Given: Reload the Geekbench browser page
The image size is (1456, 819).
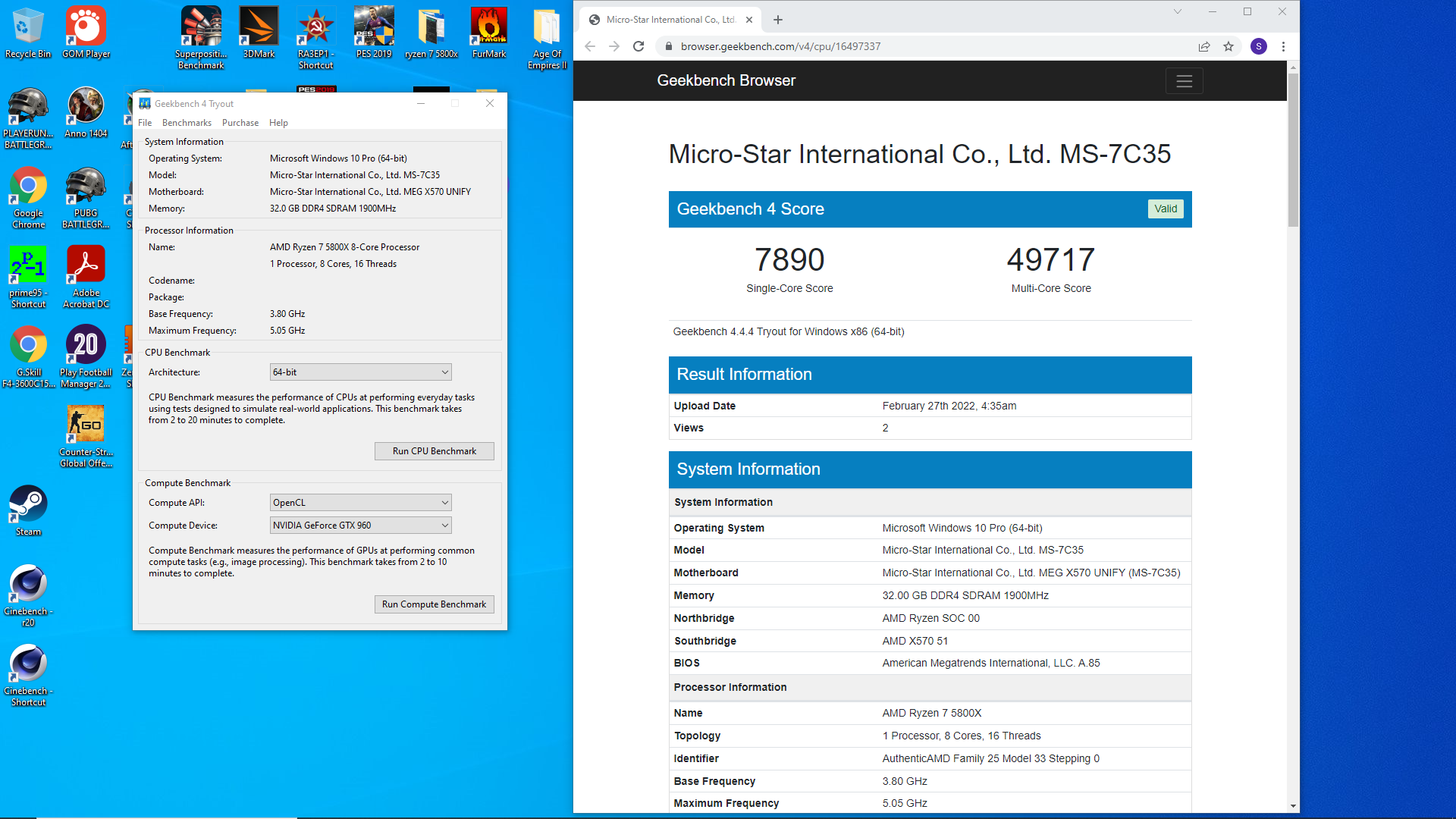Looking at the screenshot, I should pyautogui.click(x=639, y=46).
